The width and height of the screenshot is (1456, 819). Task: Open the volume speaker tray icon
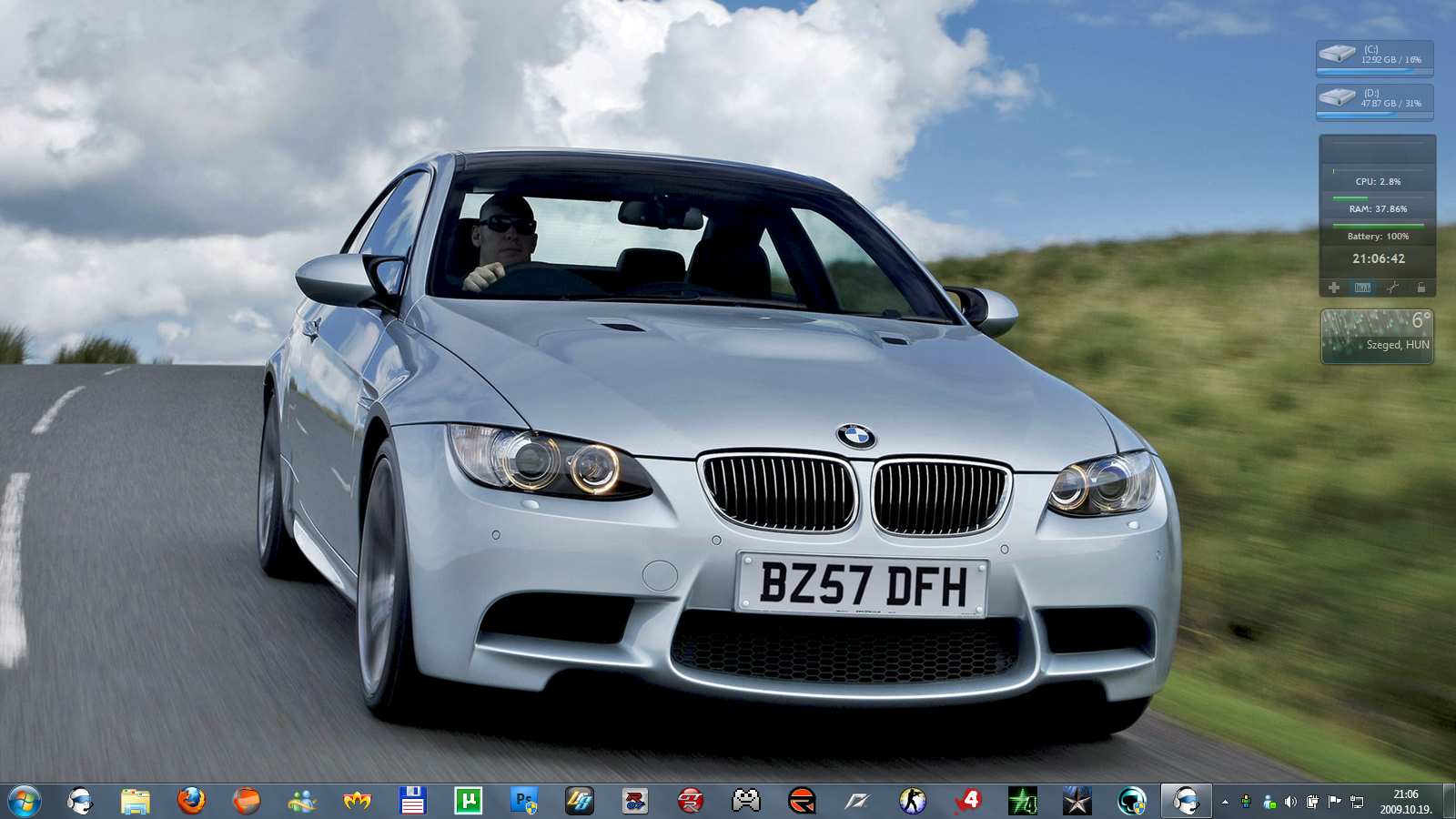click(x=1290, y=802)
